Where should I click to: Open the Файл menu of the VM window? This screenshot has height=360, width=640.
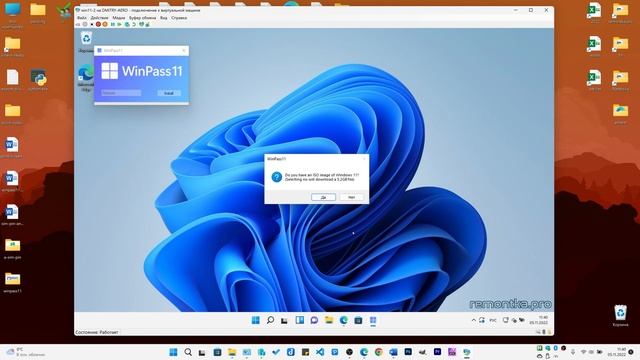point(82,18)
